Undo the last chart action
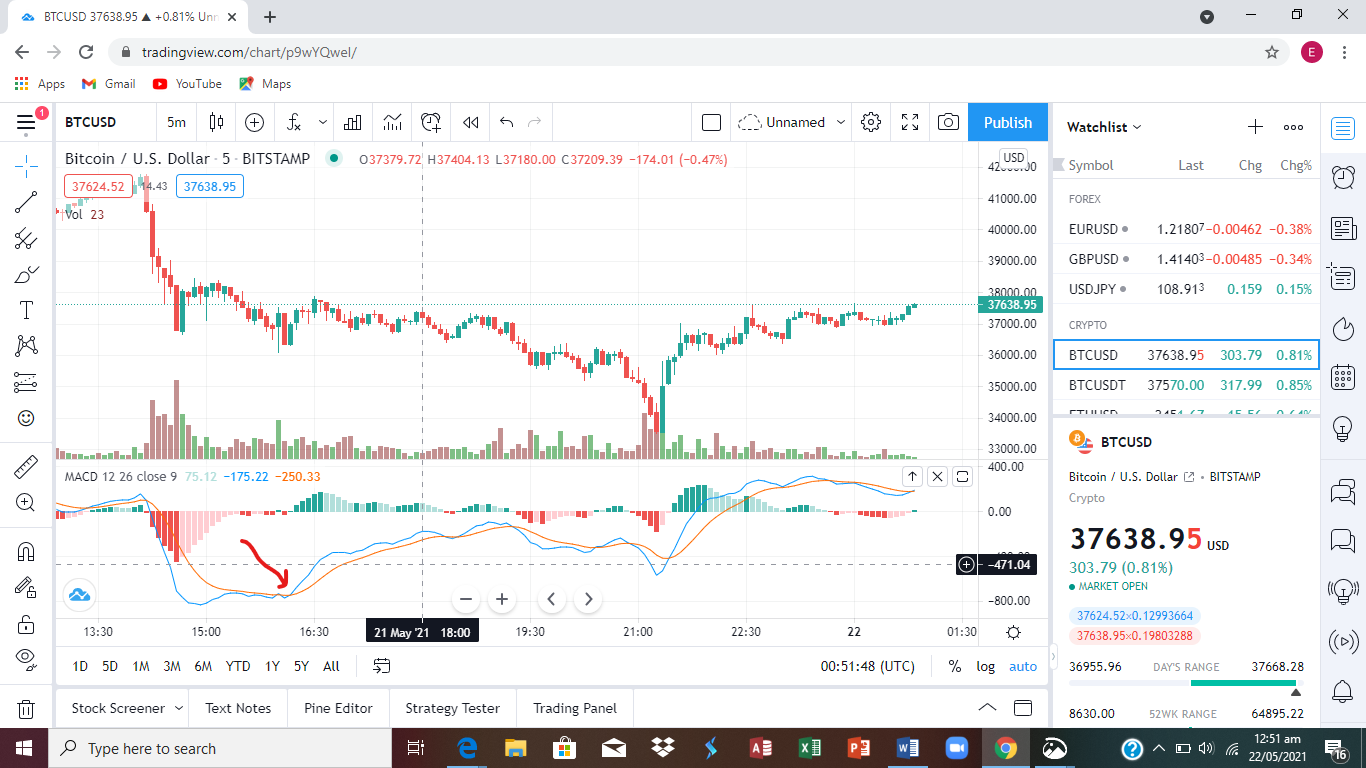 click(x=506, y=122)
